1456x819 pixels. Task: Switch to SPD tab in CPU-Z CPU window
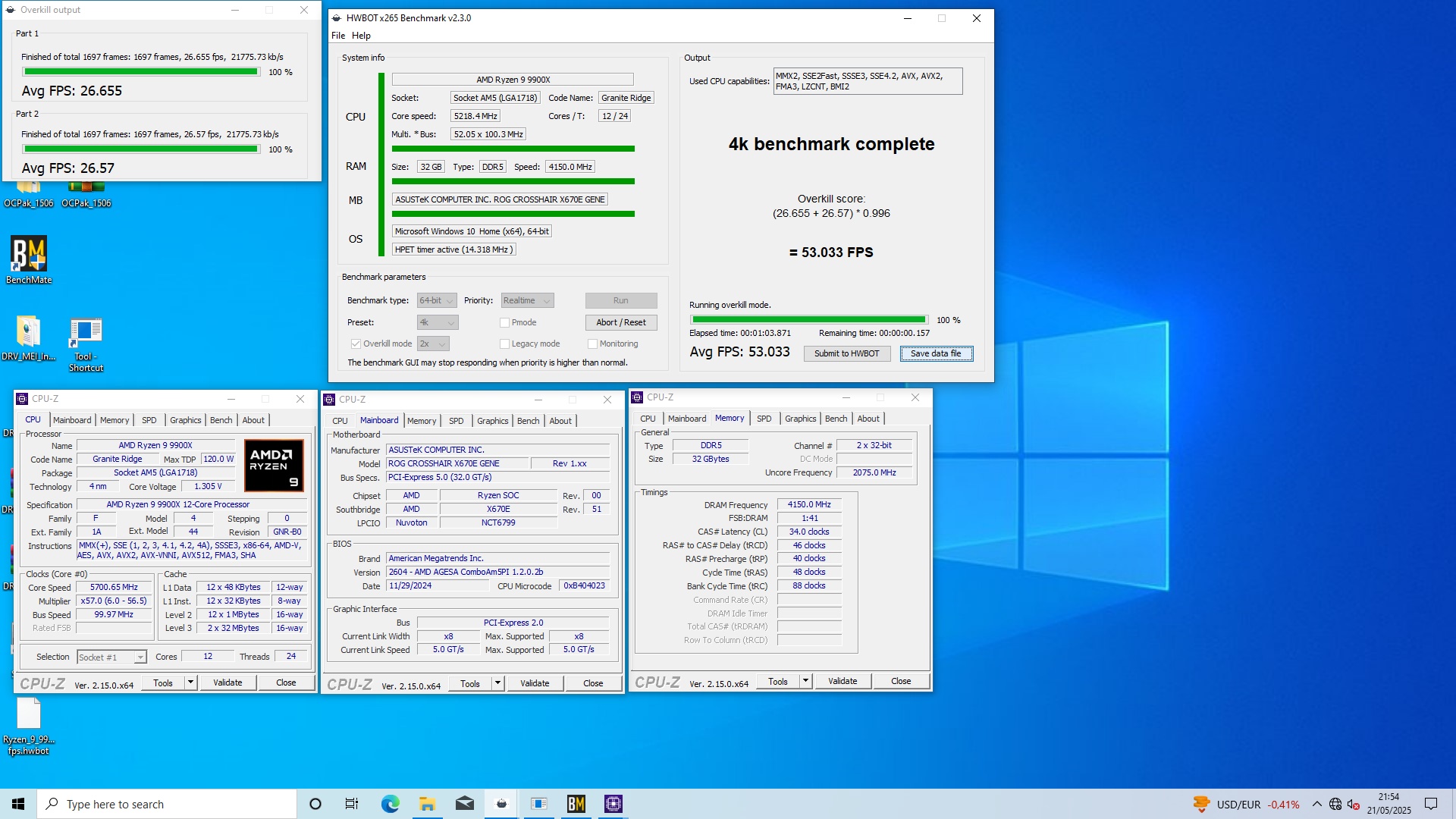click(x=149, y=420)
